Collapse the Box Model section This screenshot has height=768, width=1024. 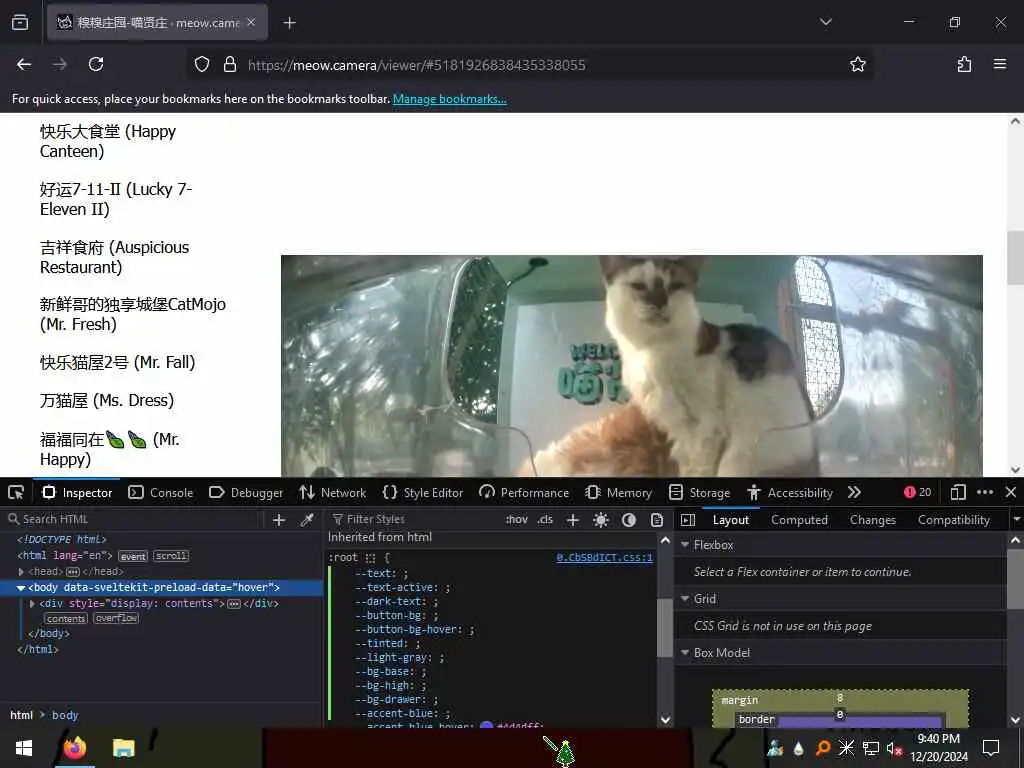[685, 653]
